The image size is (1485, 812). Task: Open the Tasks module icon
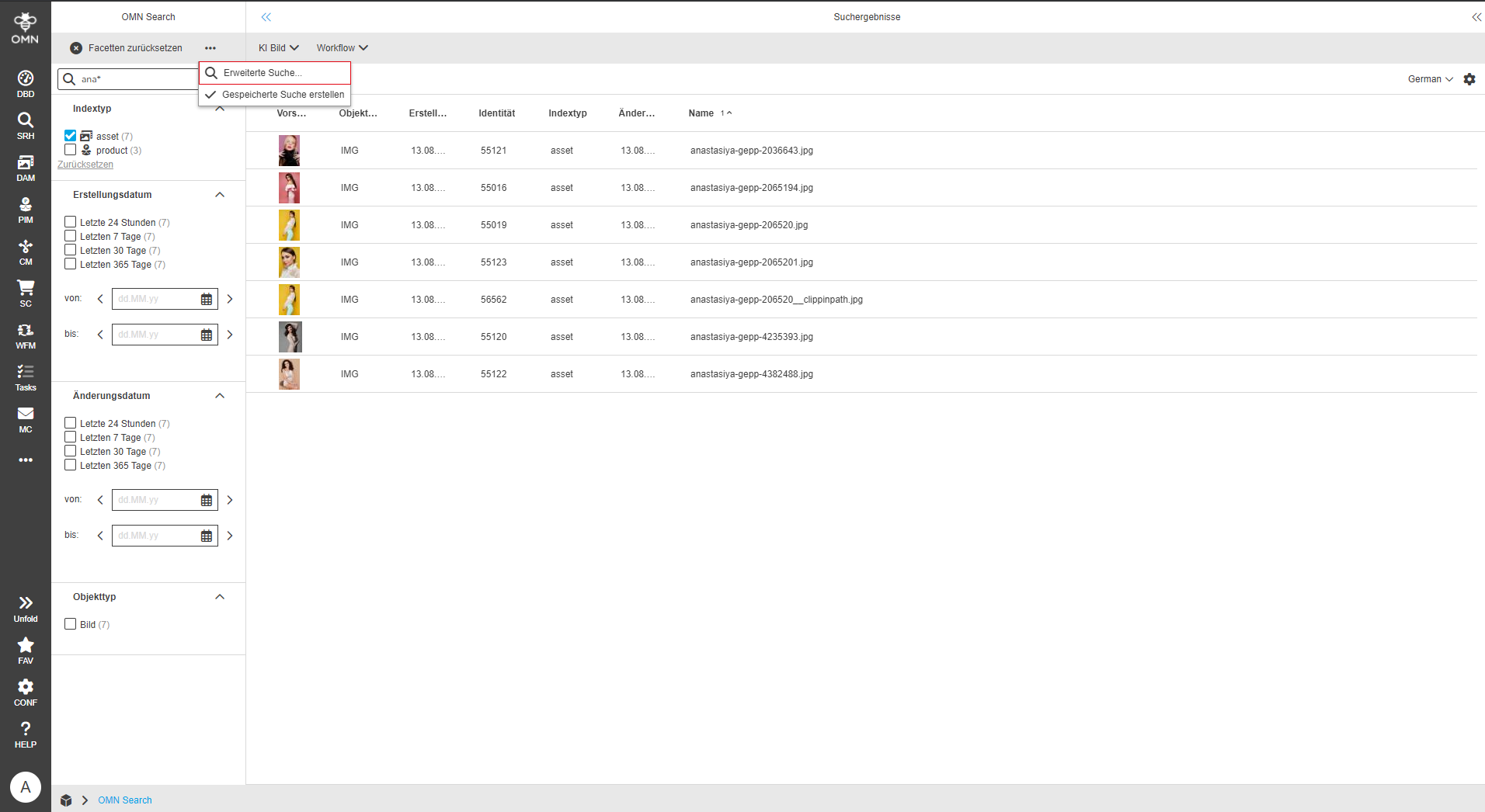[25, 377]
